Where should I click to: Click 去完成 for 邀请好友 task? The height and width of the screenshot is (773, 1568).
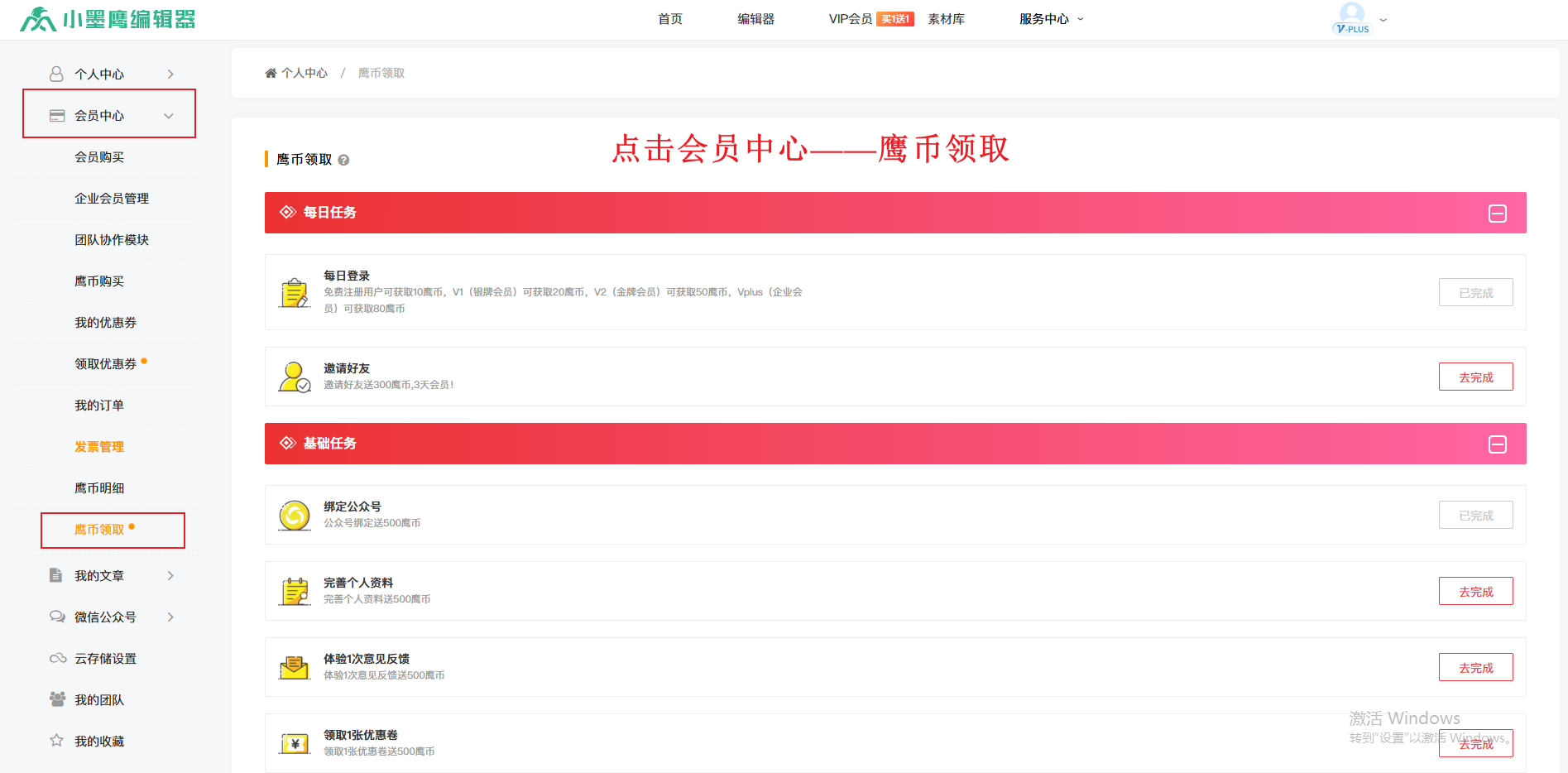click(x=1476, y=377)
